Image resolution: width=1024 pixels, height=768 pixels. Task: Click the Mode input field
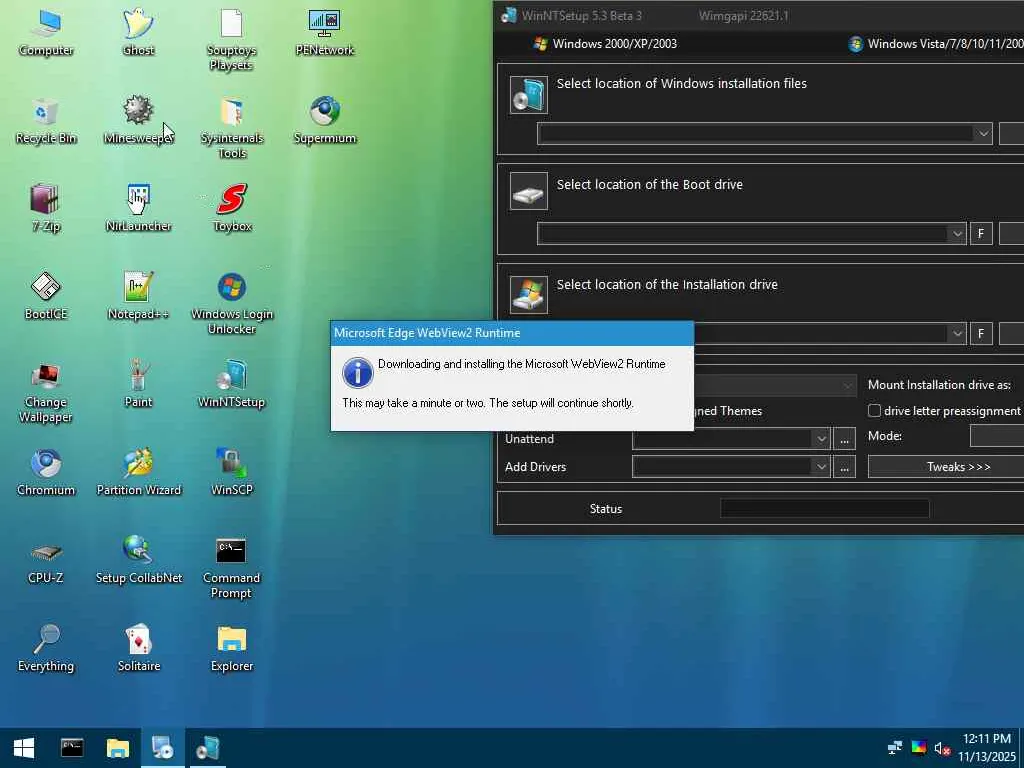pyautogui.click(x=997, y=436)
